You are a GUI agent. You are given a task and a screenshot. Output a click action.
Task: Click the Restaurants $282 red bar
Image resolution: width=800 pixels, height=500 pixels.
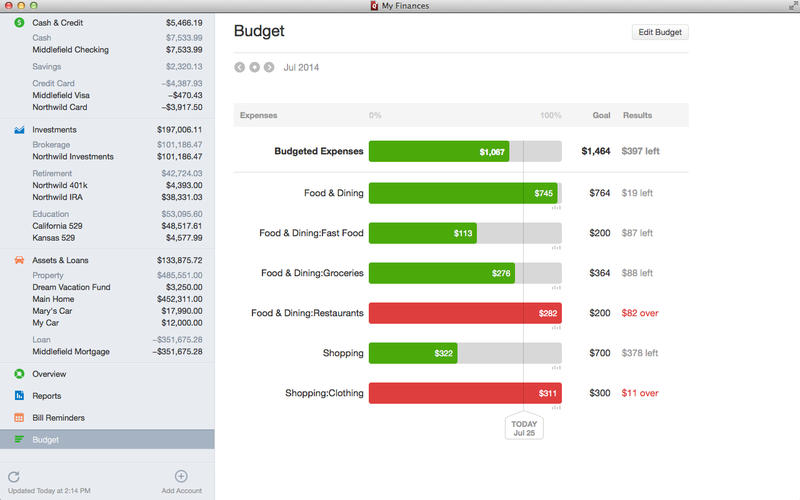coord(465,313)
